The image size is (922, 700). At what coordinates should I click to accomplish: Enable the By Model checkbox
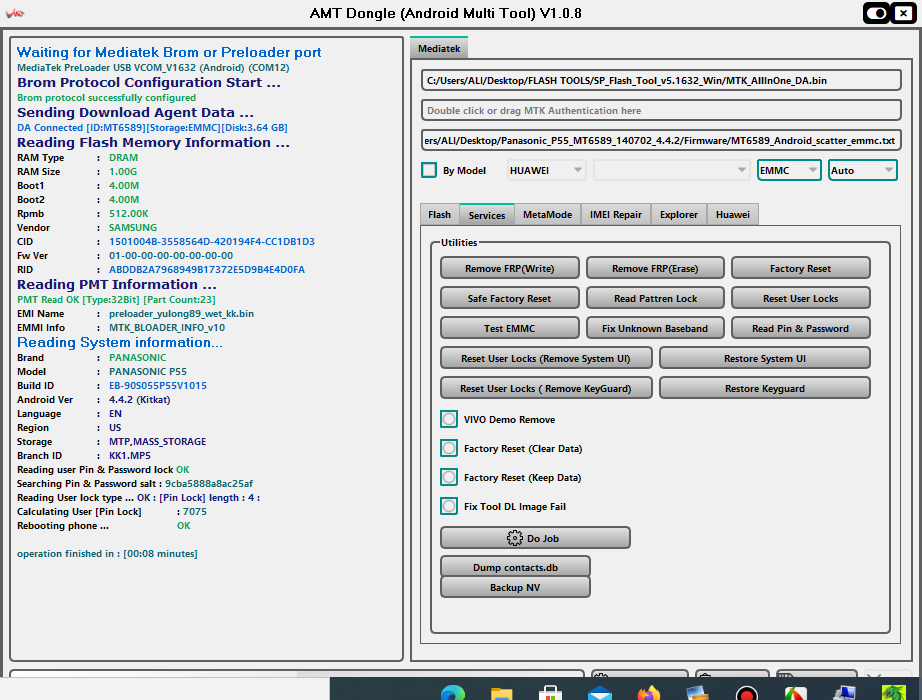pos(429,170)
